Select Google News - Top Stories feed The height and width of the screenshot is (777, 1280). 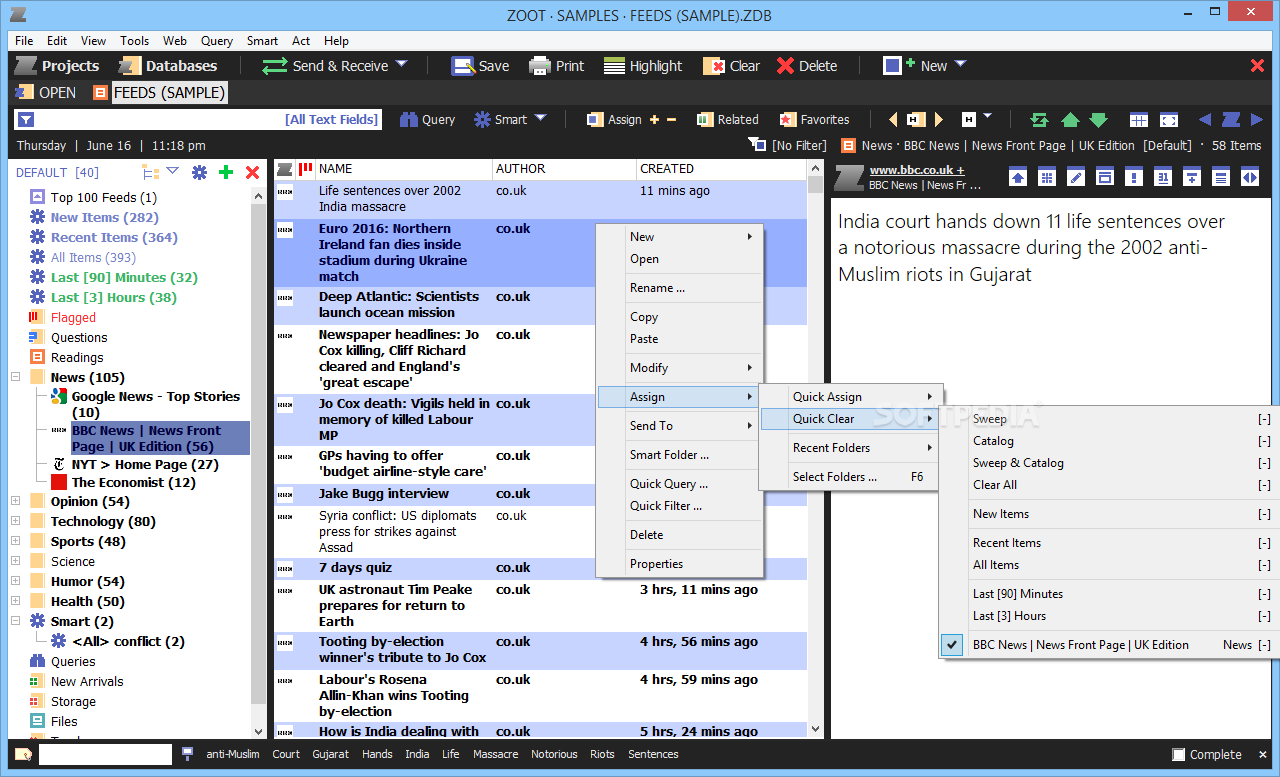(155, 404)
